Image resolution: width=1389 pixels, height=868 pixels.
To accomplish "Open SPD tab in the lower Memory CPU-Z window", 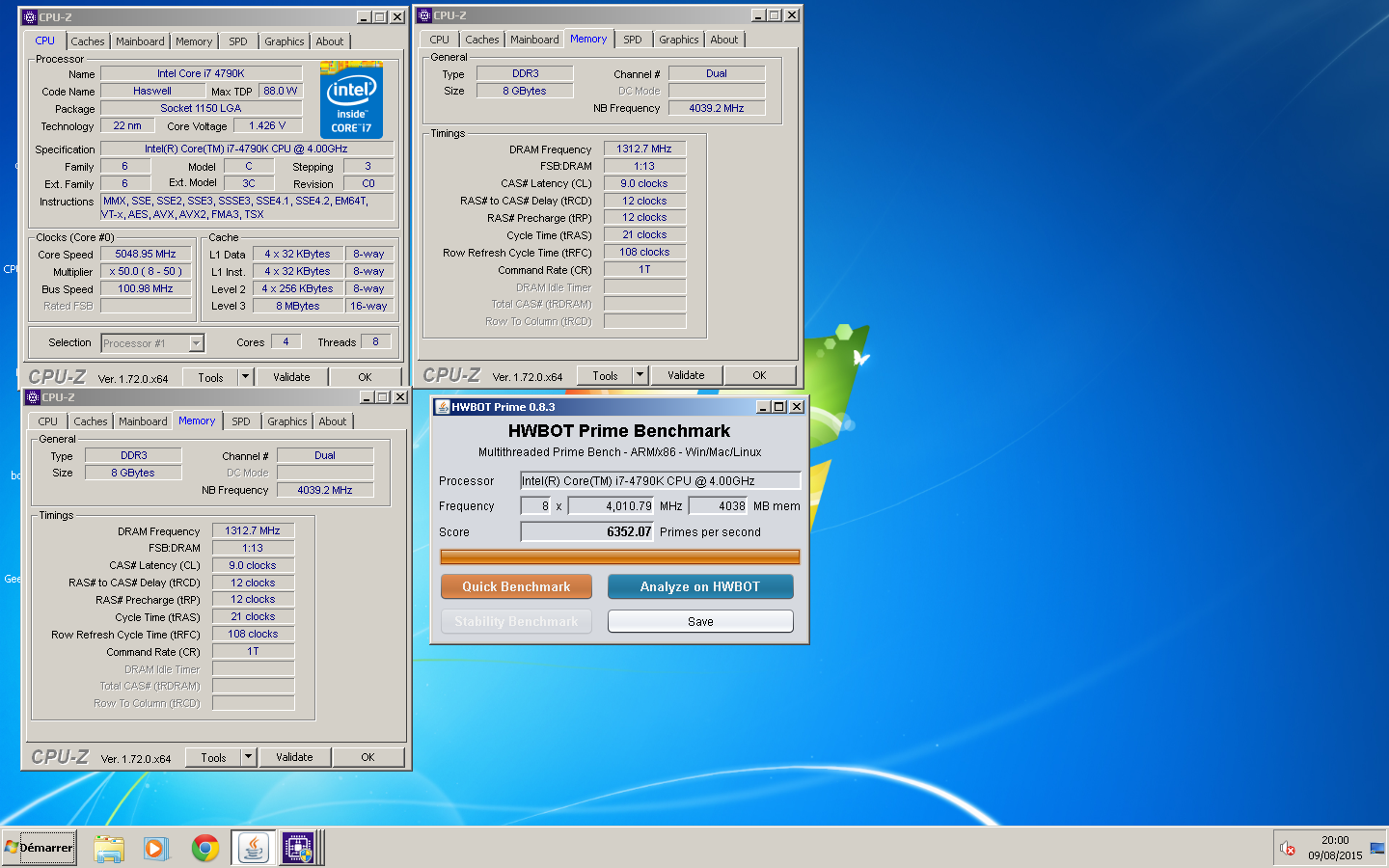I will 241,421.
